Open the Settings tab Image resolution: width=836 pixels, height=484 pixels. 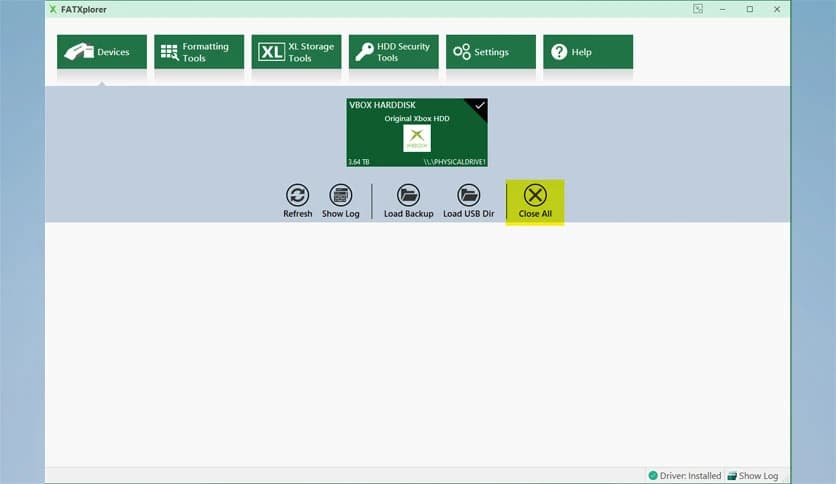click(491, 52)
